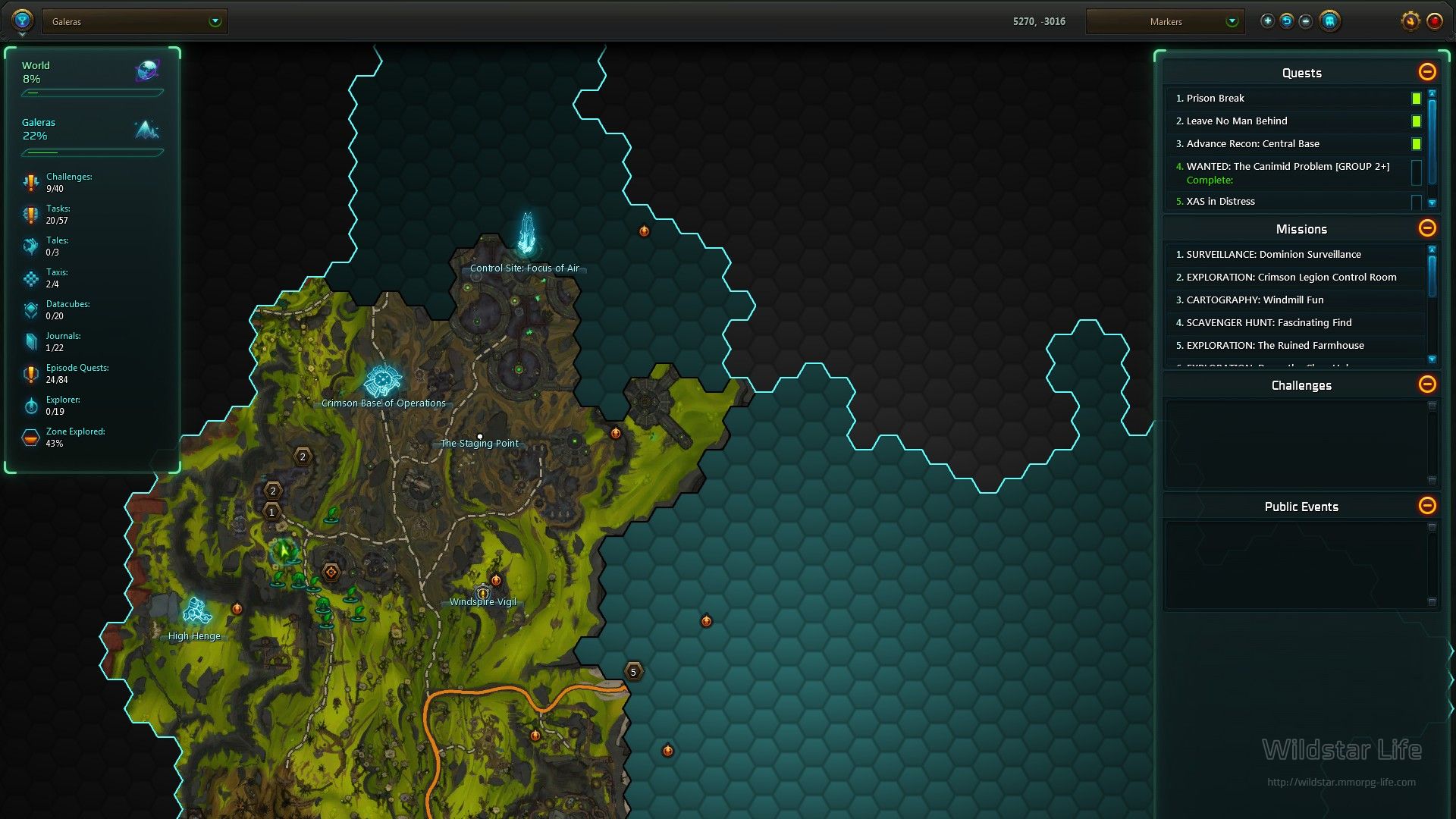Collapse the Missions panel section
The height and width of the screenshot is (819, 1456).
pyautogui.click(x=1427, y=228)
